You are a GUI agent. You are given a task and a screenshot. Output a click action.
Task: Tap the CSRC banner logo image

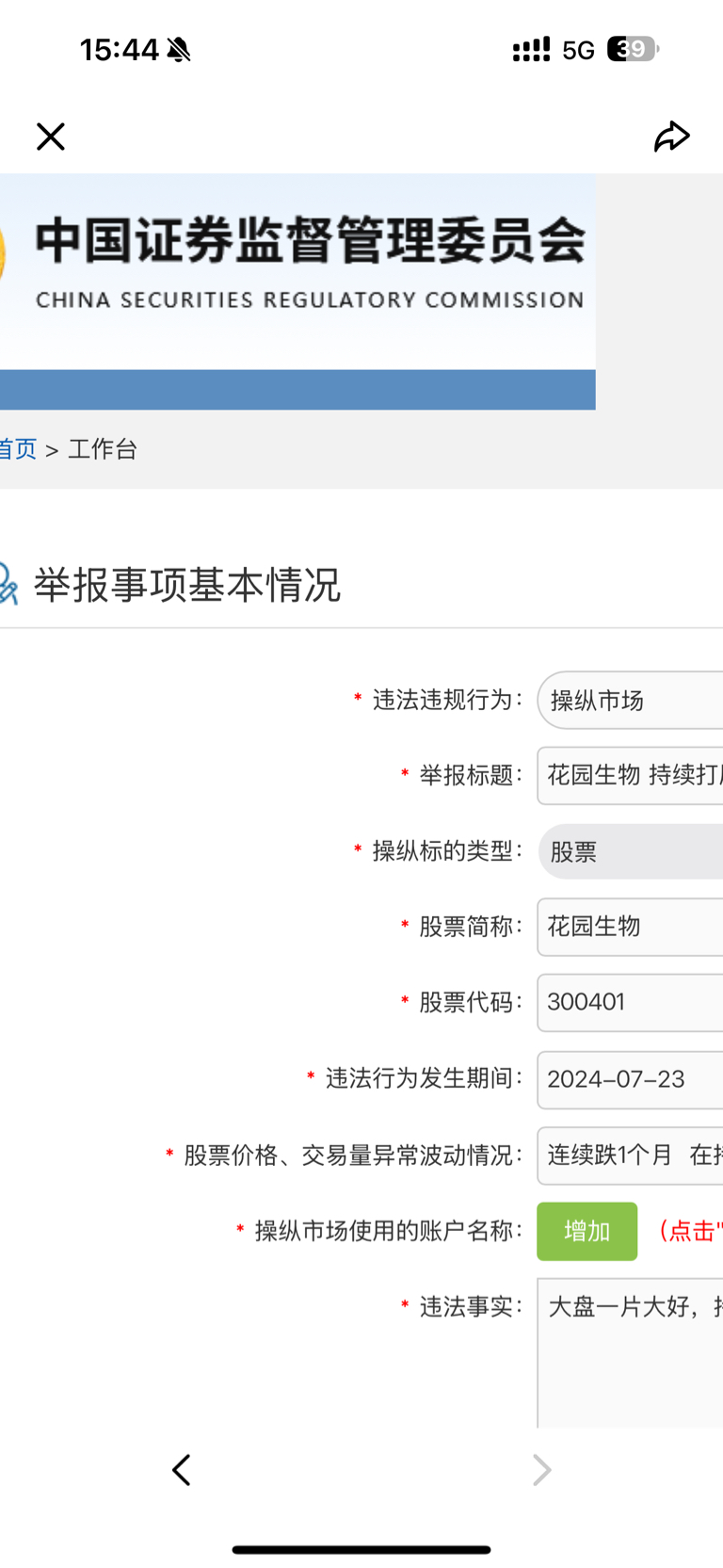pos(297,291)
